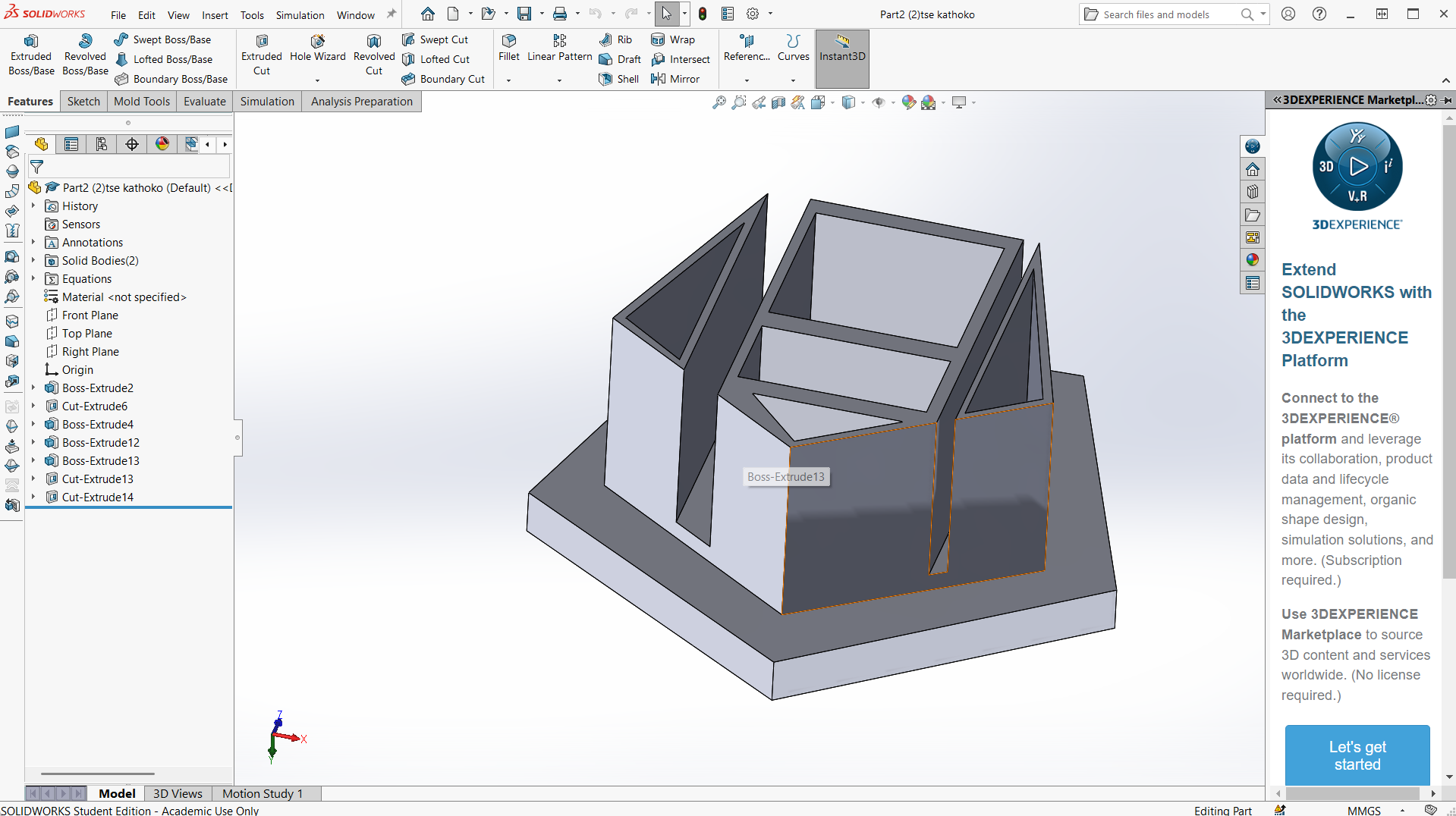Screen dimensions: 1456x816
Task: Open the Apply Scene icon
Action: click(929, 102)
